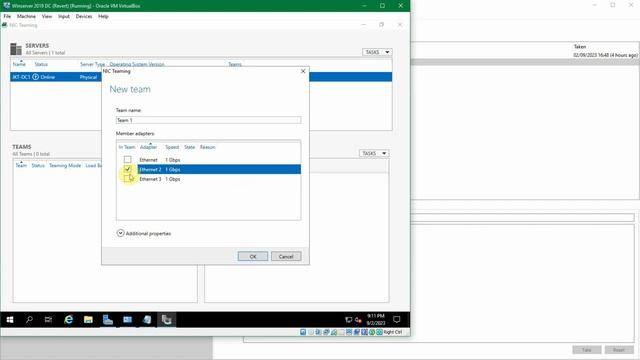Open taskbar Search

[29, 320]
